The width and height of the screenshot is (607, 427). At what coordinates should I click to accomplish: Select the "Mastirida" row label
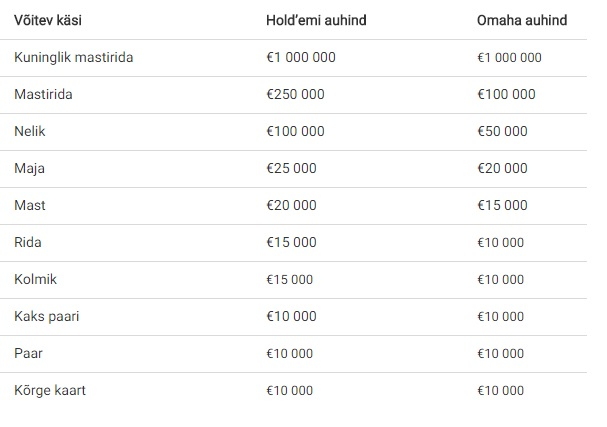[43, 95]
